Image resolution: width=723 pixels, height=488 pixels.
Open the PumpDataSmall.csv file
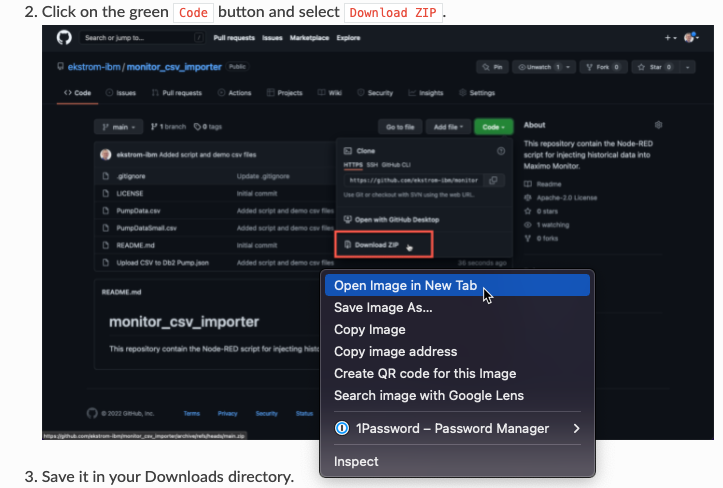(146, 228)
